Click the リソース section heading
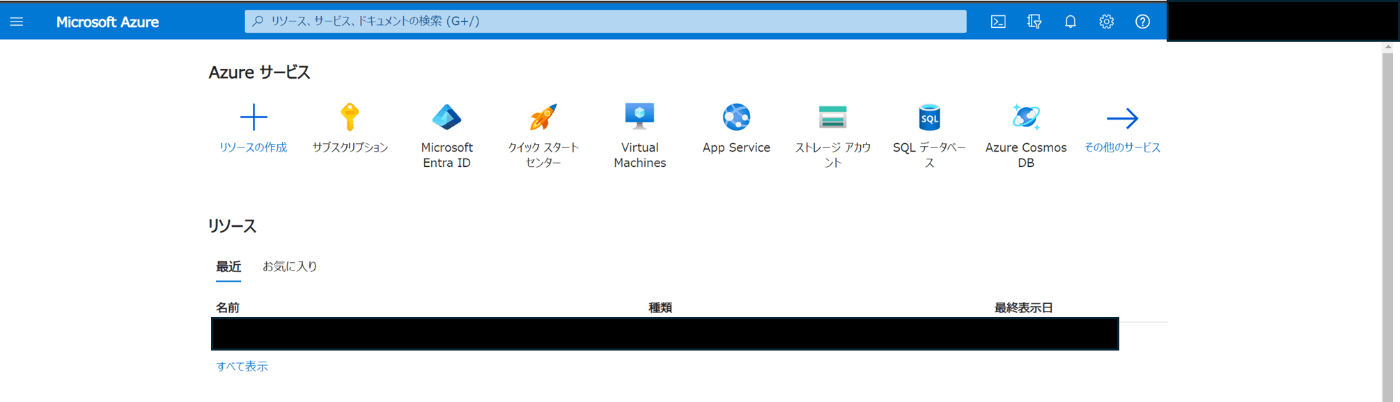This screenshot has height=402, width=1400. [232, 225]
